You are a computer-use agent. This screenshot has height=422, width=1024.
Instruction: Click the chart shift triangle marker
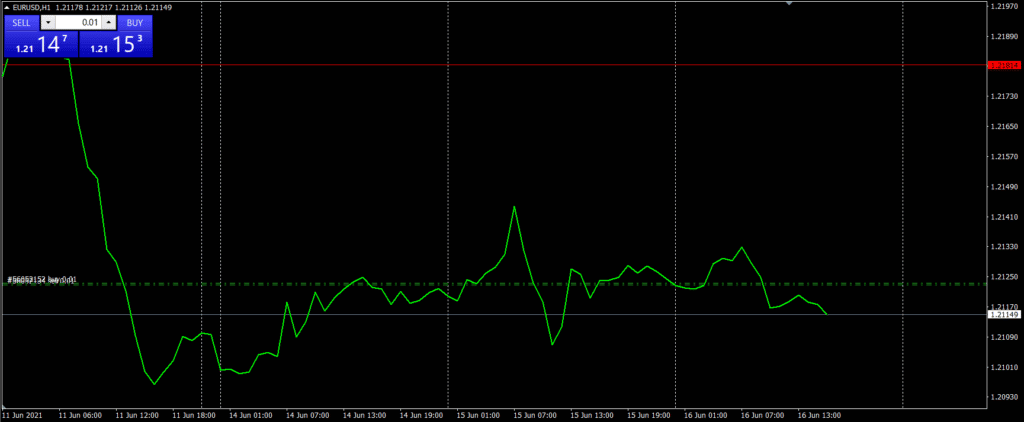click(790, 4)
